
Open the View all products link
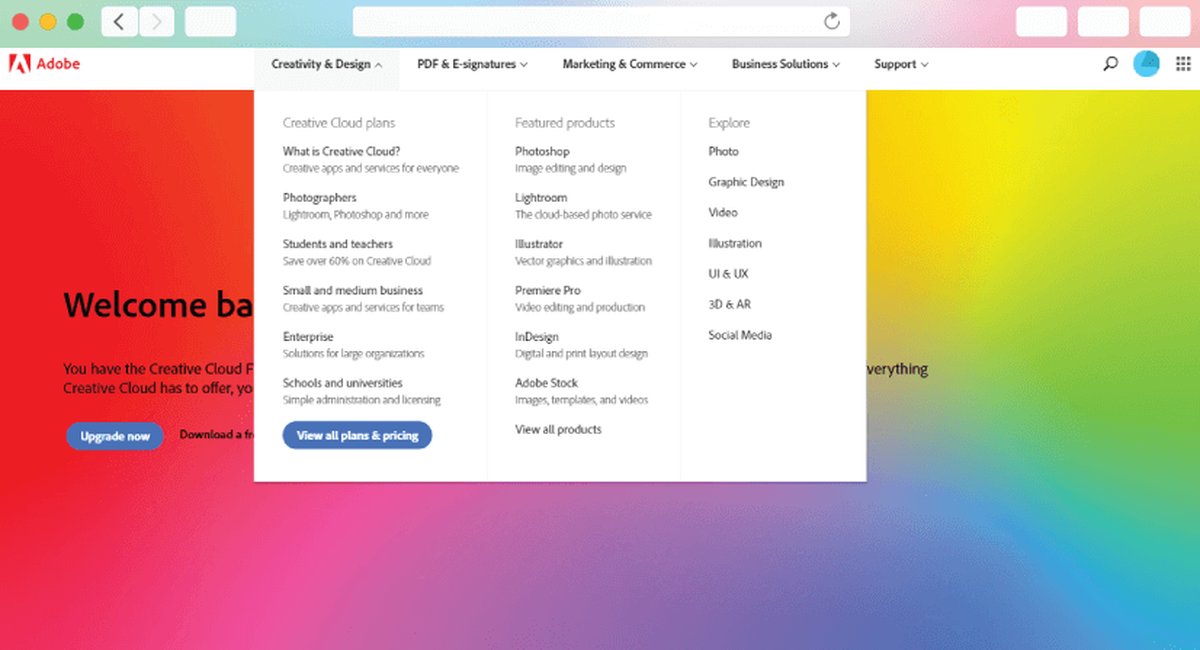click(558, 430)
